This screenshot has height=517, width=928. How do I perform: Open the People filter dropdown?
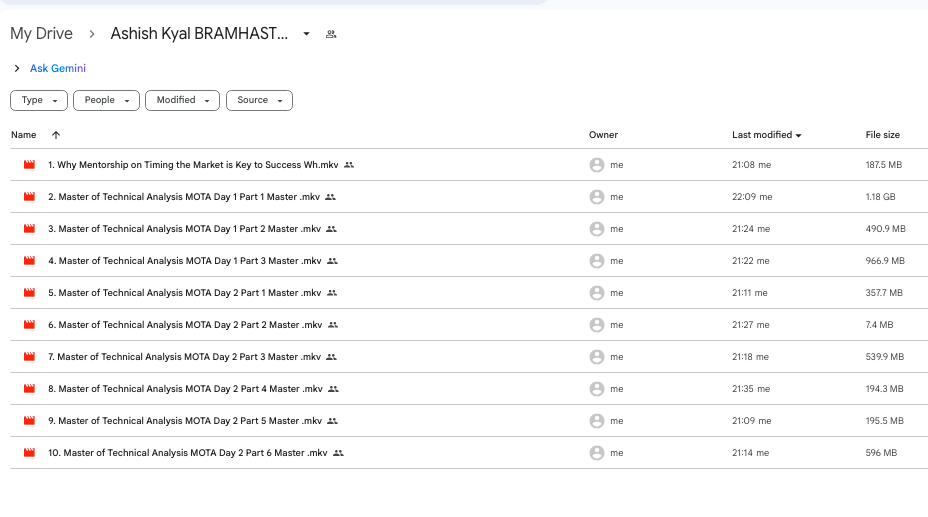point(107,101)
